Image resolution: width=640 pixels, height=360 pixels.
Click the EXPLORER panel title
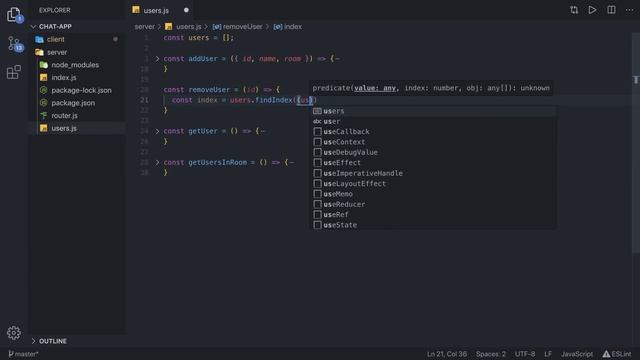(x=55, y=10)
